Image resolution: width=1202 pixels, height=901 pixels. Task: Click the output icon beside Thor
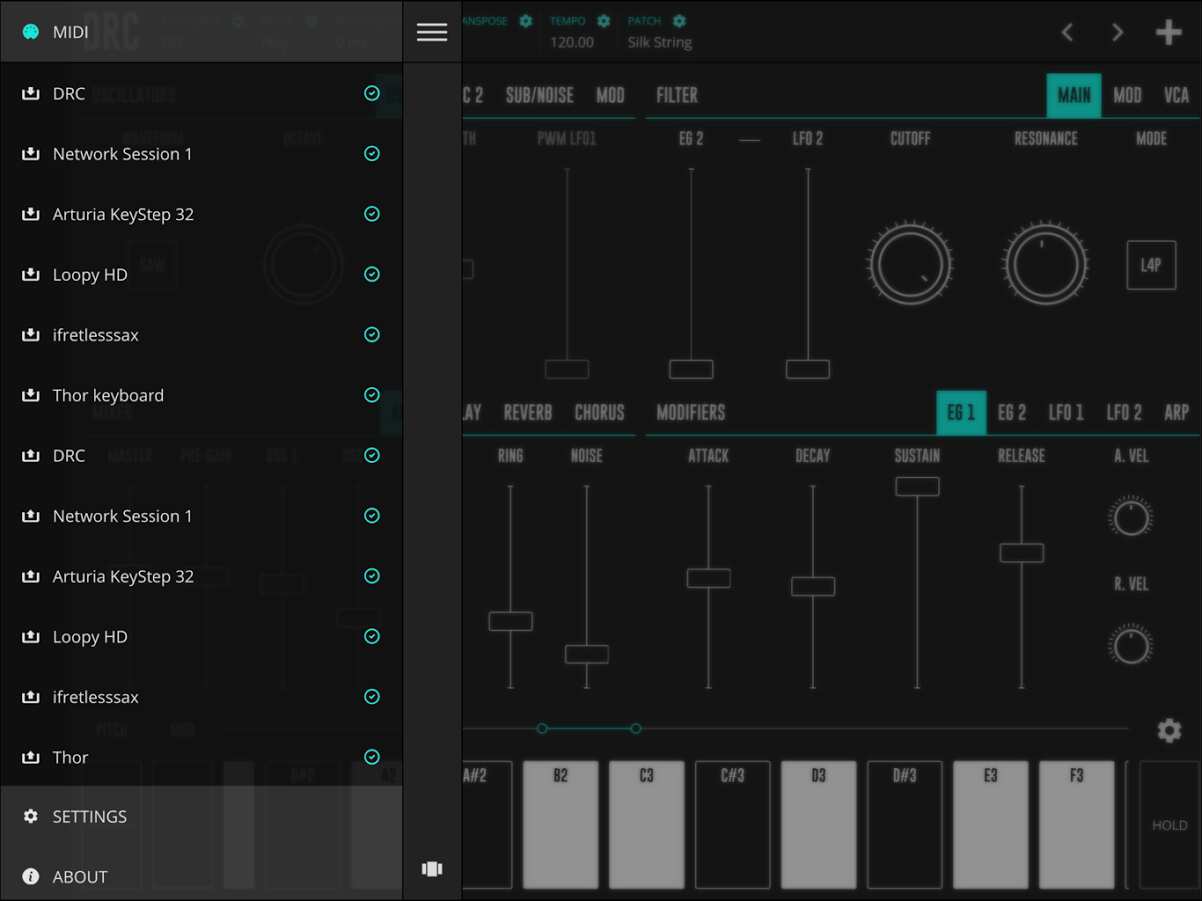pos(31,757)
